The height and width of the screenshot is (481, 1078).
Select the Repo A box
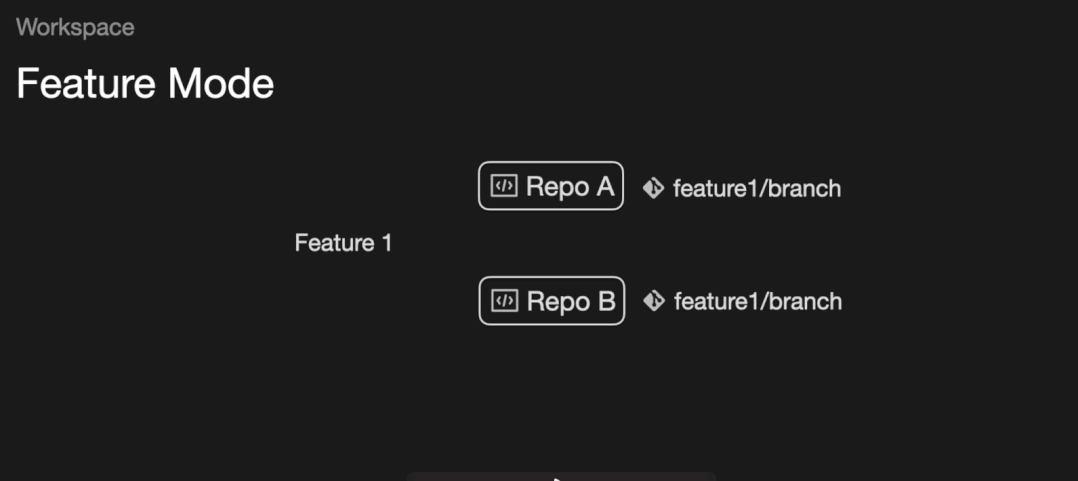coord(551,186)
